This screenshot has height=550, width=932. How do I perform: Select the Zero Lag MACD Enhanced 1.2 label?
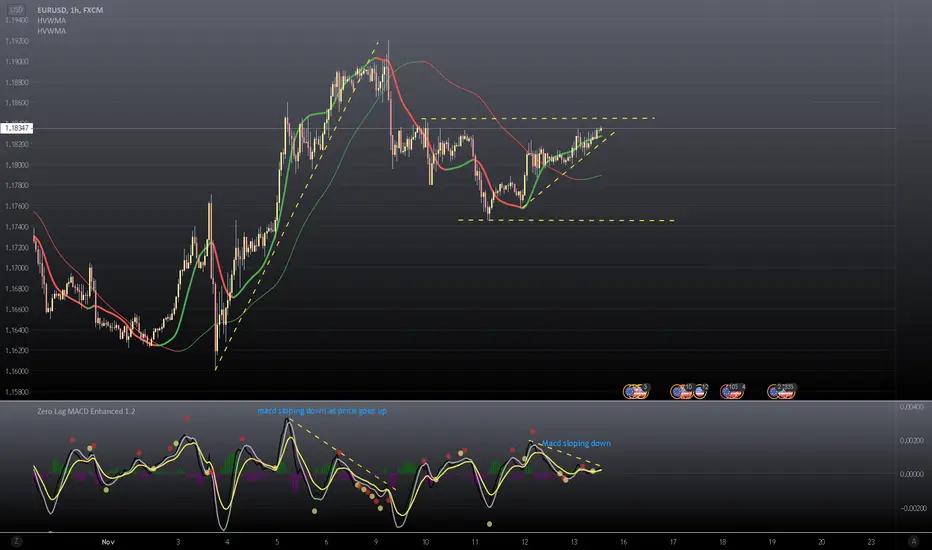(x=86, y=411)
